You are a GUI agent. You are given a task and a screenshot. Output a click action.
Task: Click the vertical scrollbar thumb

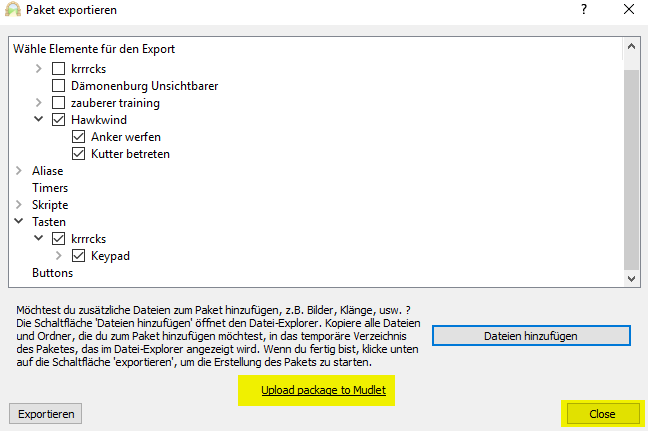click(x=631, y=169)
